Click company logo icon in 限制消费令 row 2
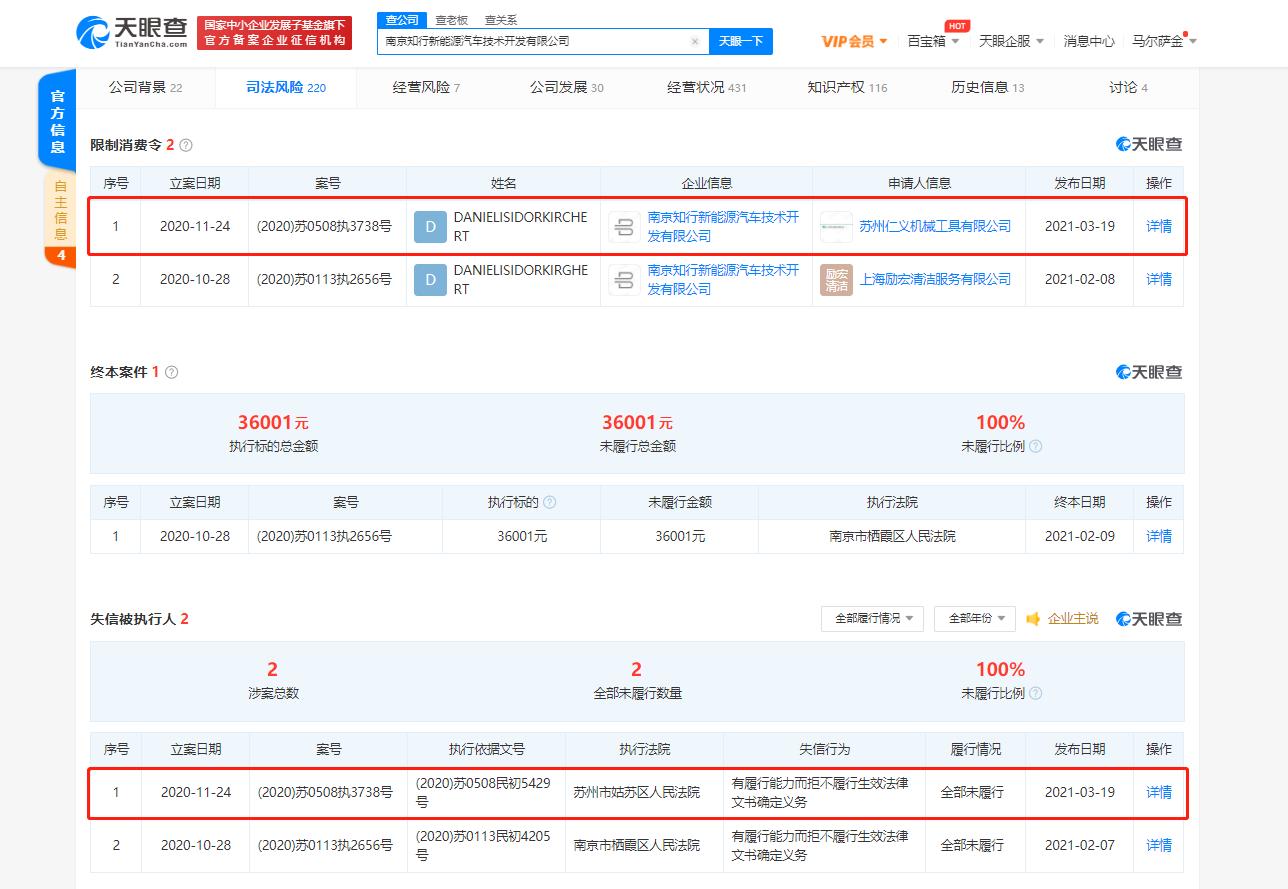This screenshot has height=889, width=1288. click(624, 280)
